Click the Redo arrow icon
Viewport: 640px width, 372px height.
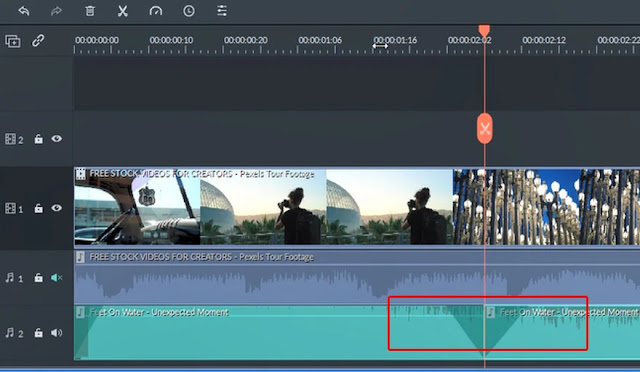coord(56,11)
